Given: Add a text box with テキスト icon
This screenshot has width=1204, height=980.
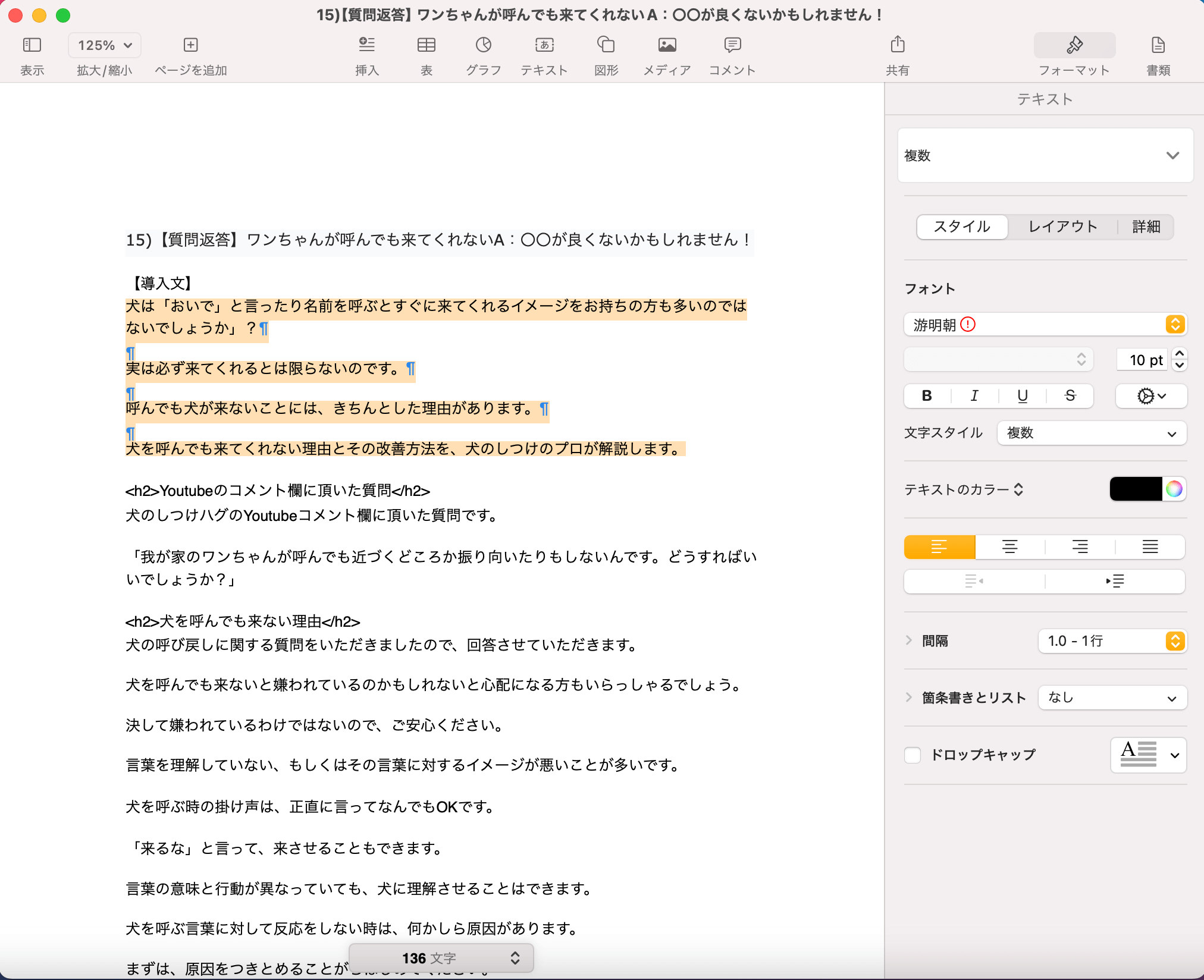Looking at the screenshot, I should 544,45.
